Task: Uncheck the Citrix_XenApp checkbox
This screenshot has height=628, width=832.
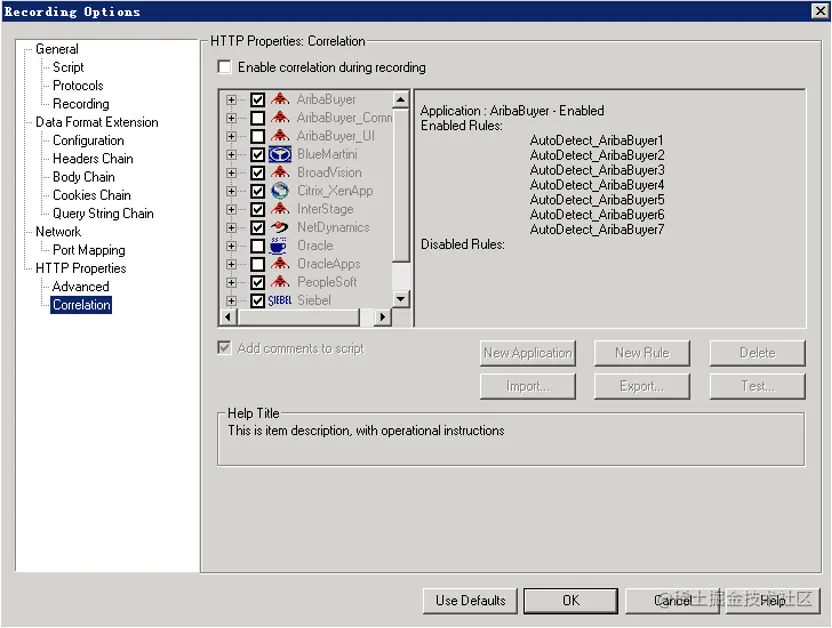Action: [x=258, y=191]
